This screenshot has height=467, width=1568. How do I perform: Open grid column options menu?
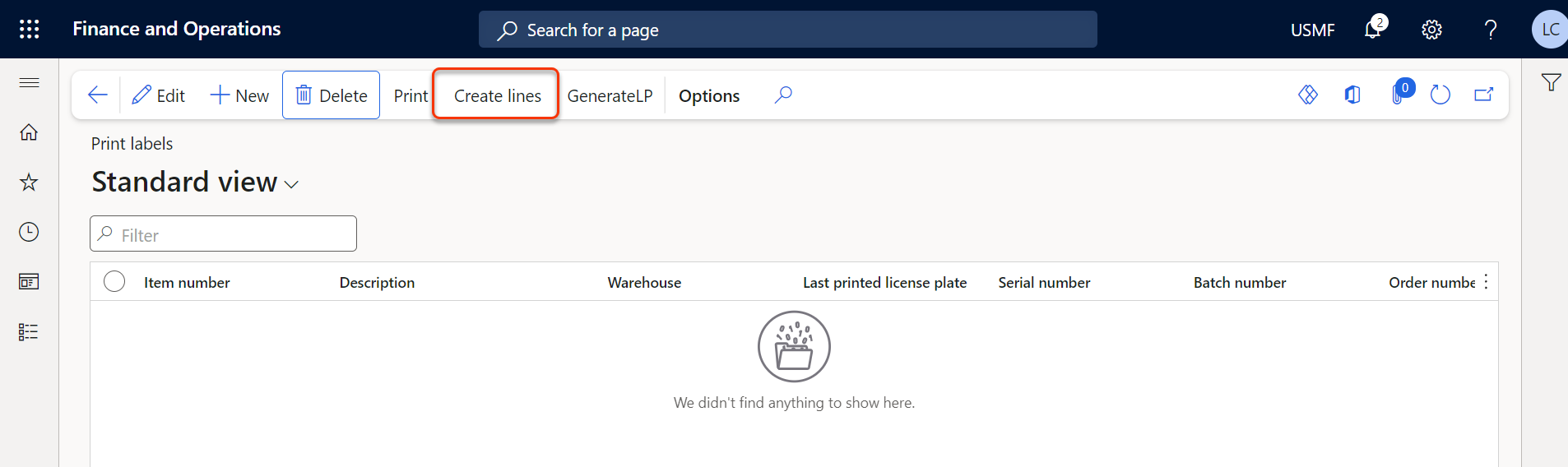[x=1486, y=282]
